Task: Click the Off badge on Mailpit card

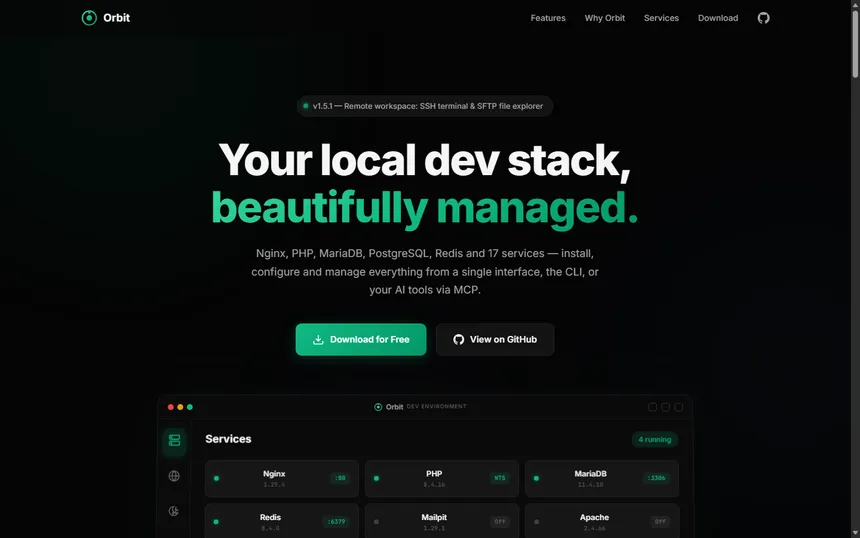Action: tap(500, 522)
